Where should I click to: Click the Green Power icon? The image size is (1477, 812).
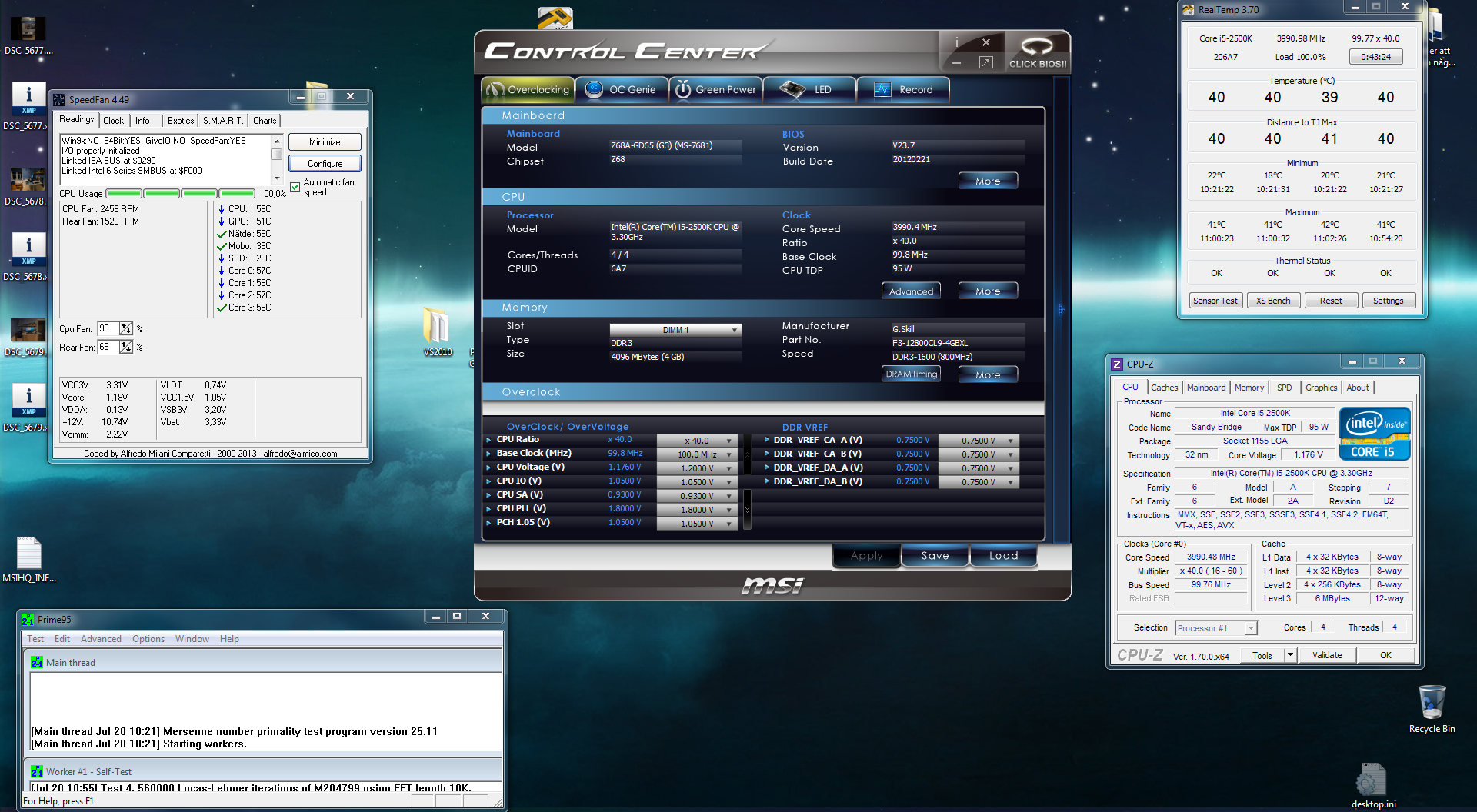pyautogui.click(x=683, y=90)
